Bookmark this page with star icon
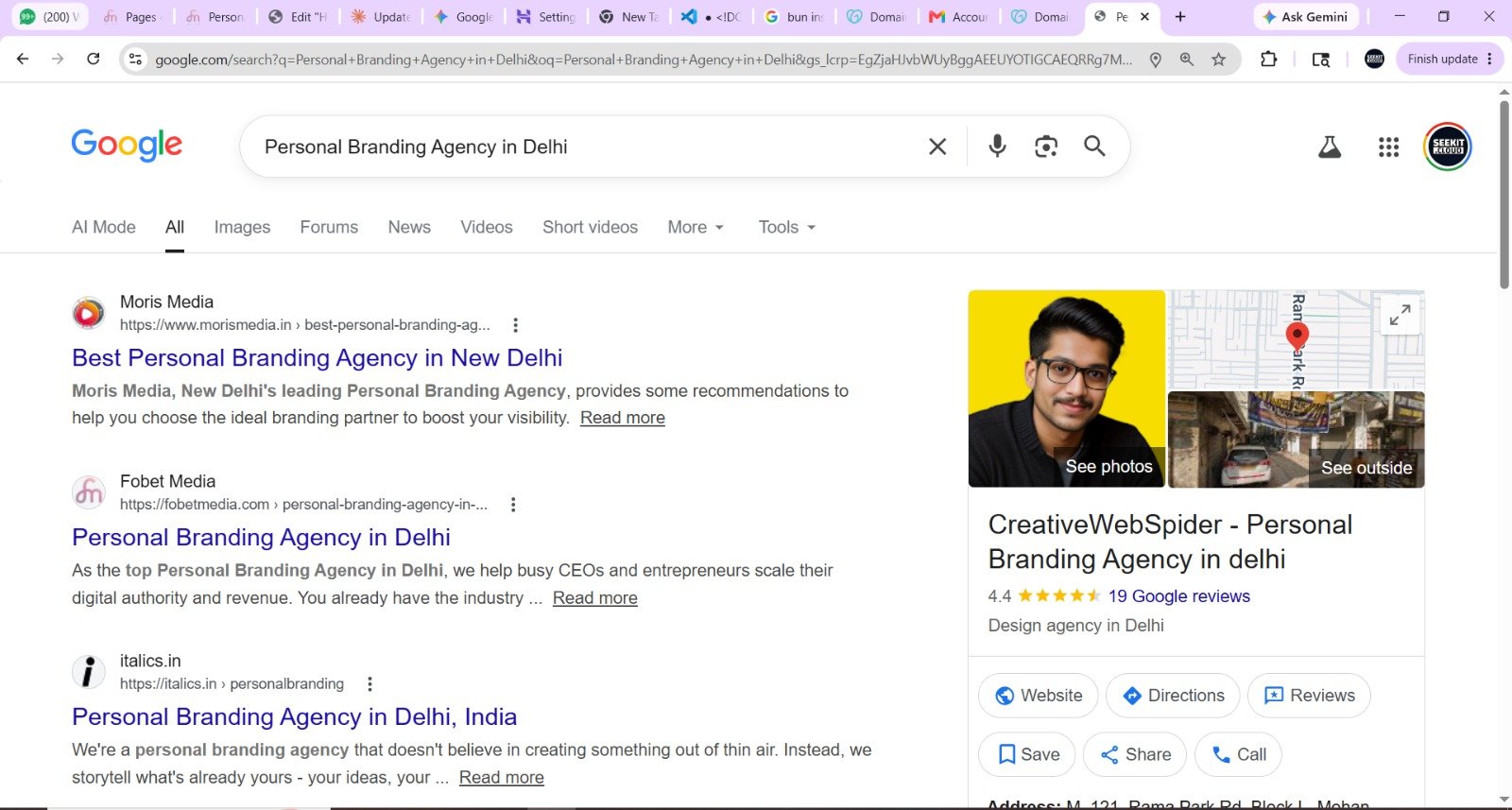Viewport: 1512px width, 810px height. [x=1219, y=60]
